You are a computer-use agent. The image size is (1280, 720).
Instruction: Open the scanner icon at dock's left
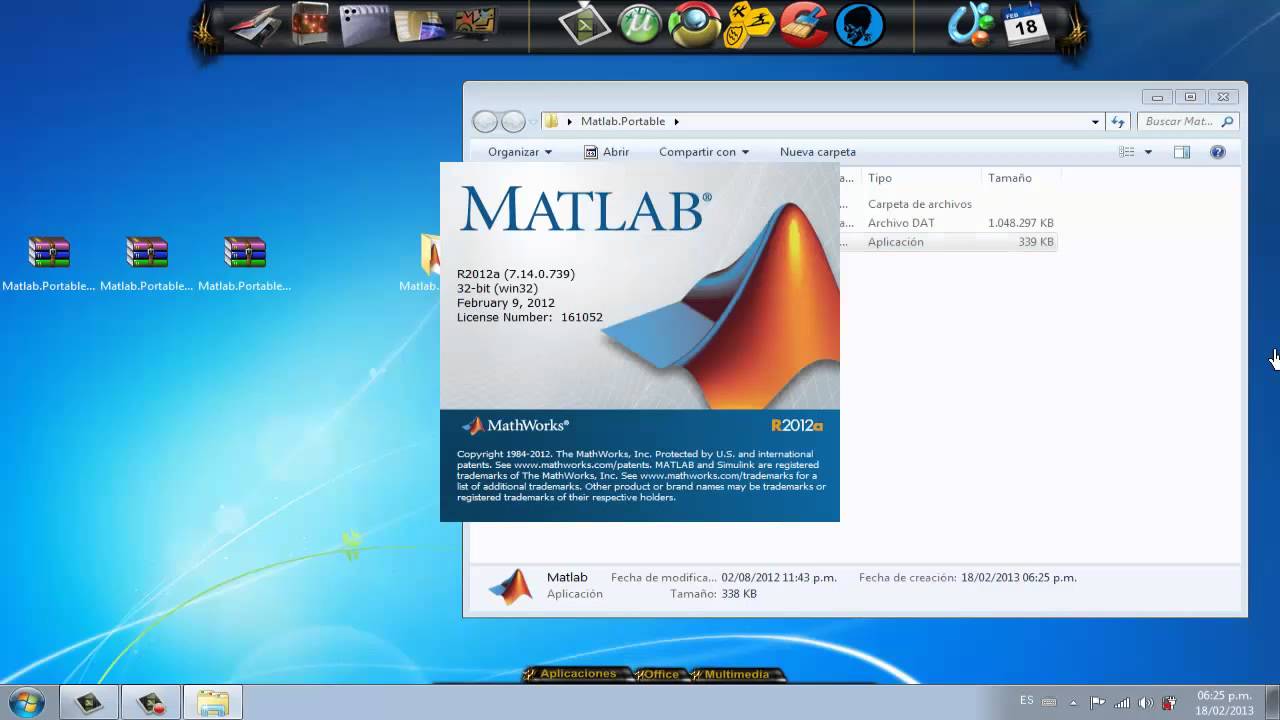coord(253,26)
